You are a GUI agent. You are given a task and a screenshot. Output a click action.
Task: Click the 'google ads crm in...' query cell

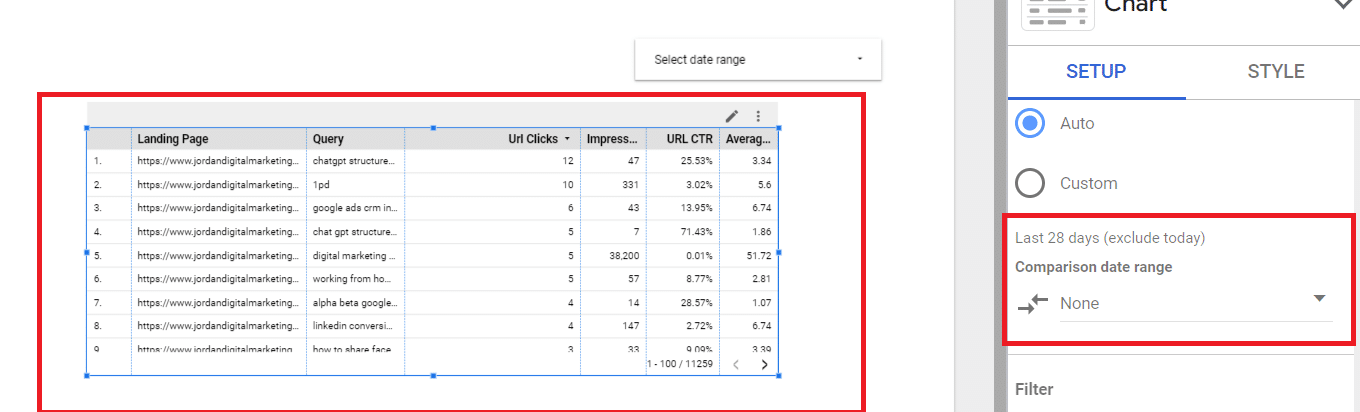(354, 208)
